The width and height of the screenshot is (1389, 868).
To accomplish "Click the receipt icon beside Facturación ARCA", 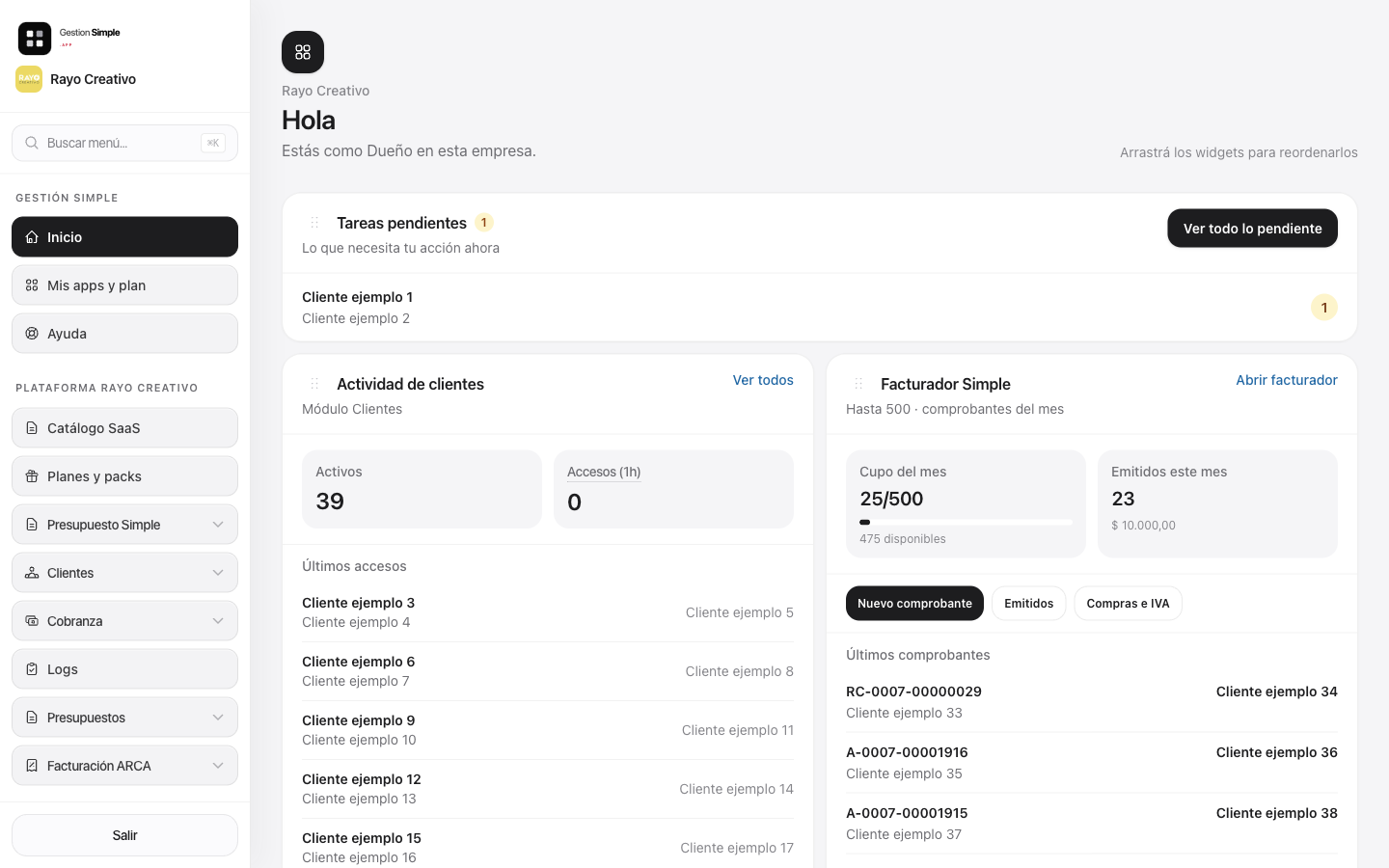I will point(32,766).
